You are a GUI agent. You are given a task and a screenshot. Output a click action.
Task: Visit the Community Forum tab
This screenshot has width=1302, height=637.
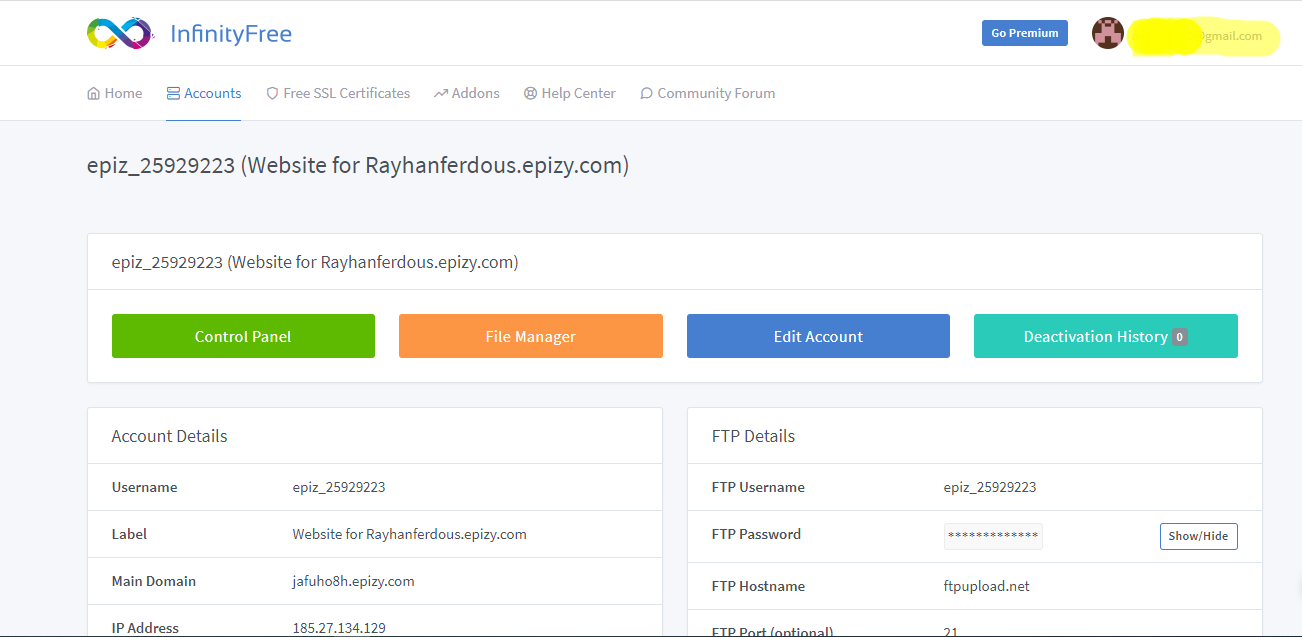point(708,93)
